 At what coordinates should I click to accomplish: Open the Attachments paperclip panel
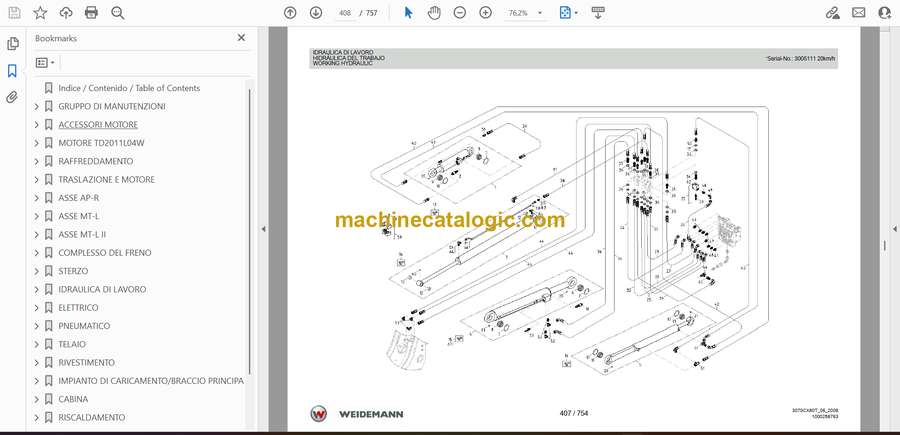coord(12,97)
